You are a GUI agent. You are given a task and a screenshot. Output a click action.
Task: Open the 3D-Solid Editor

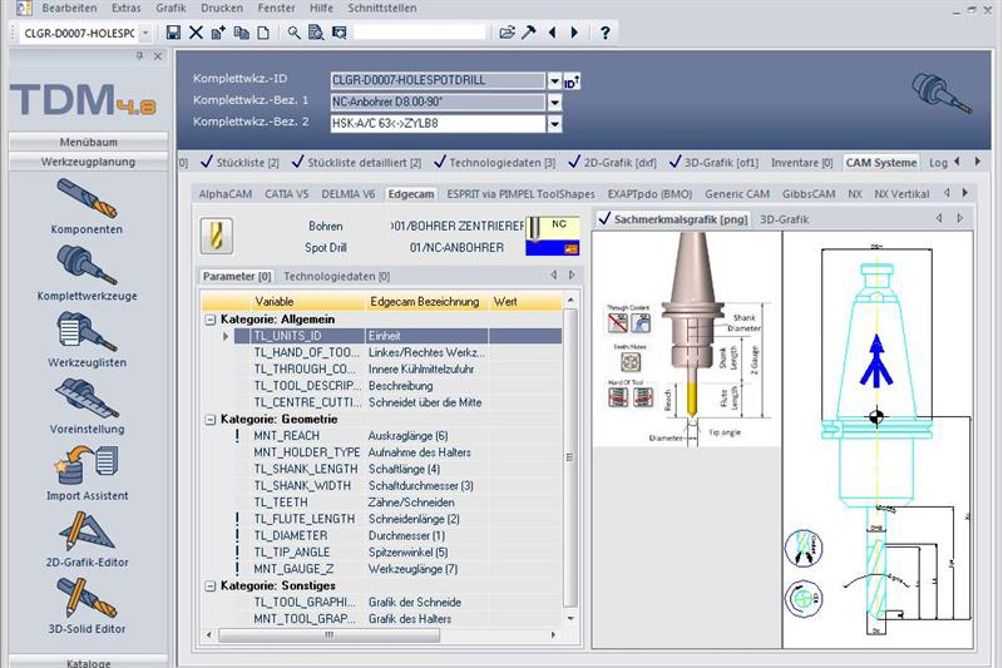87,605
